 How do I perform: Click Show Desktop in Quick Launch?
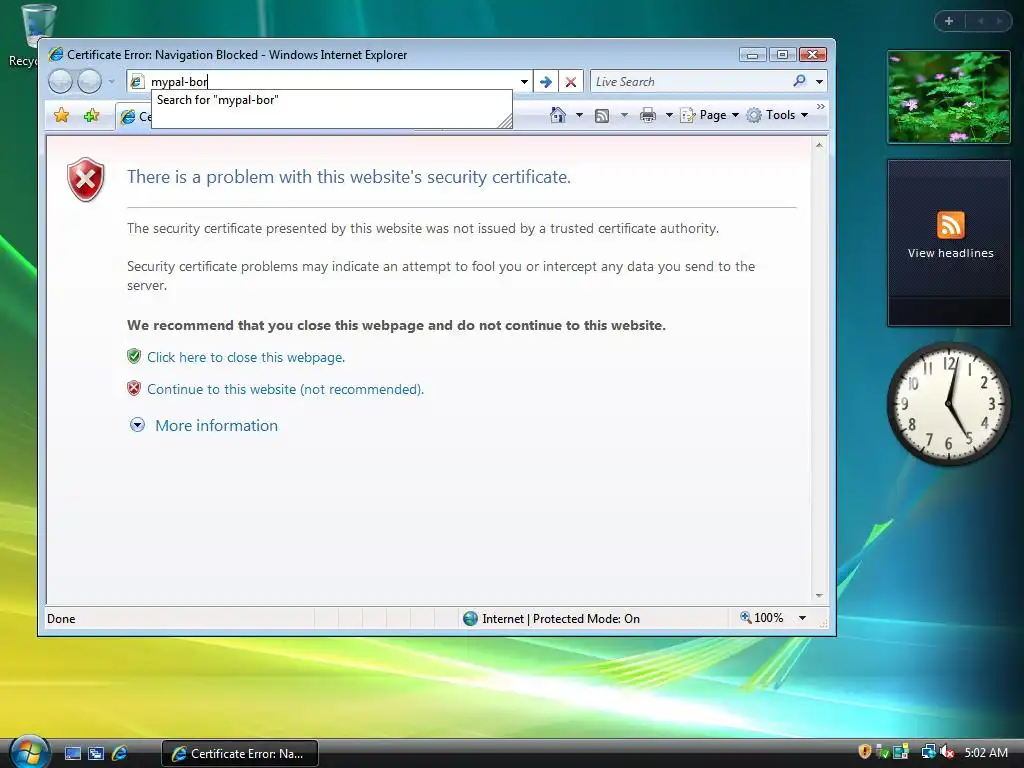[x=73, y=754]
